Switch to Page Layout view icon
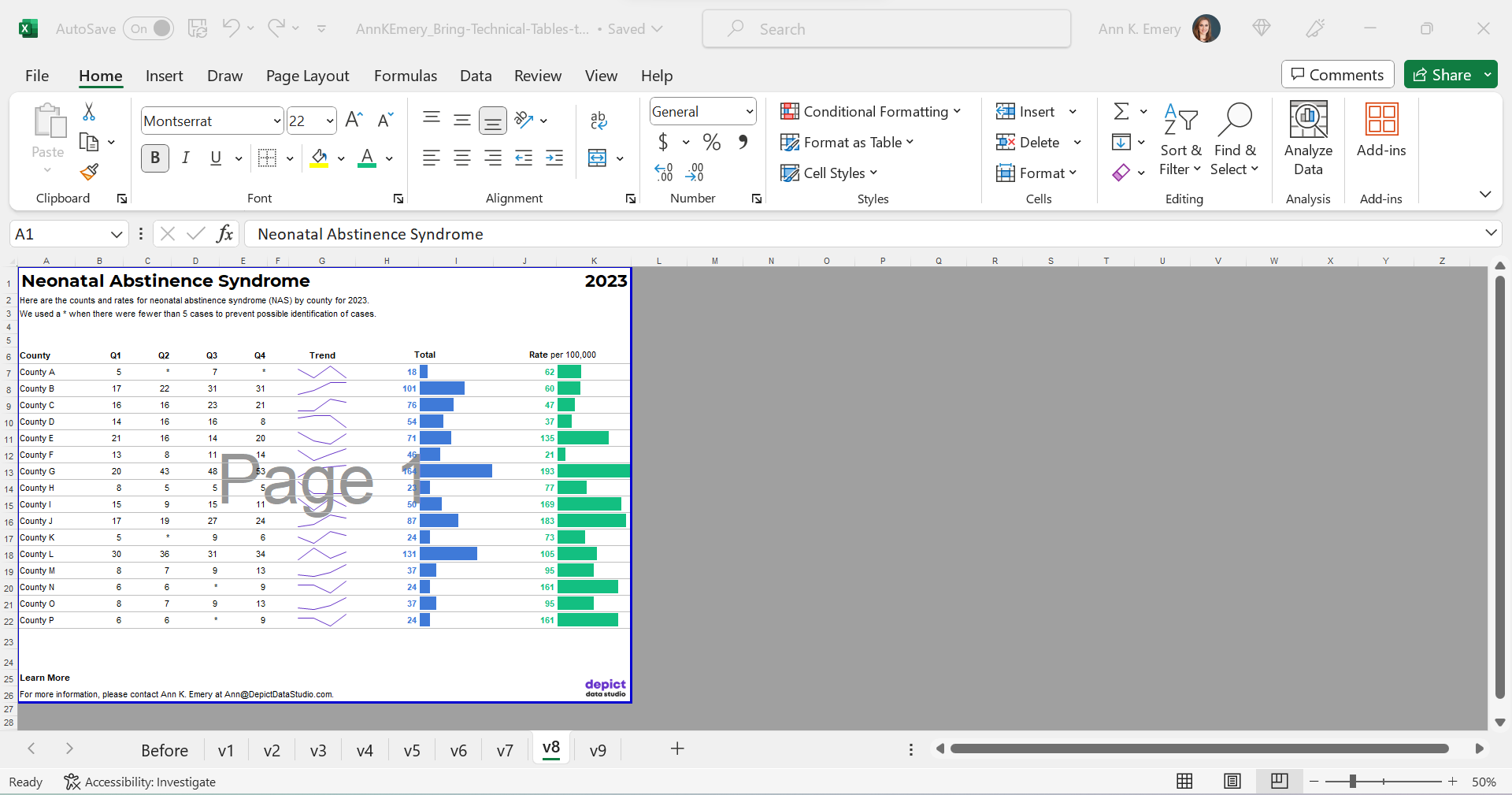The image size is (1512, 795). tap(1232, 781)
